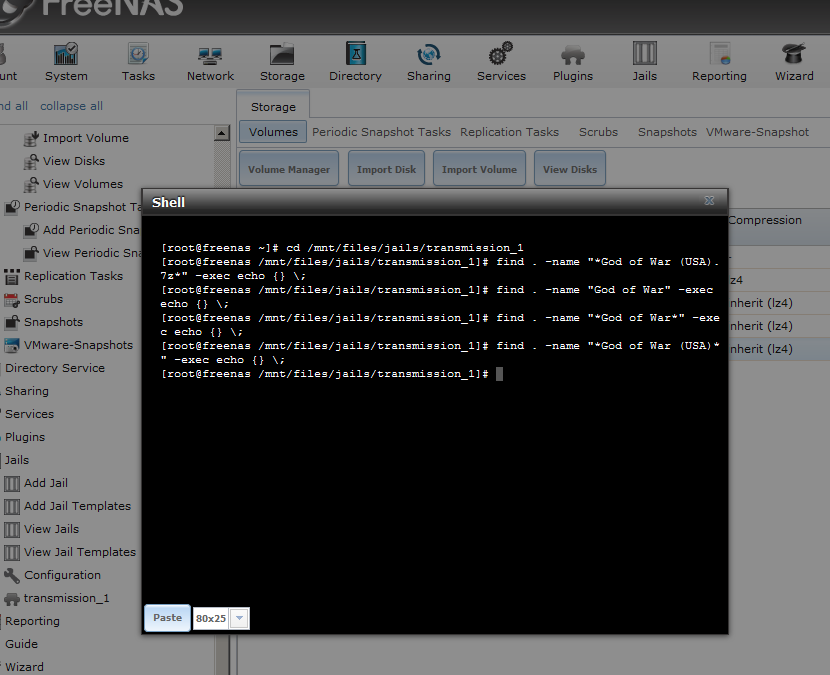Viewport: 830px width, 675px height.
Task: Click the Import Disk button
Action: [386, 169]
